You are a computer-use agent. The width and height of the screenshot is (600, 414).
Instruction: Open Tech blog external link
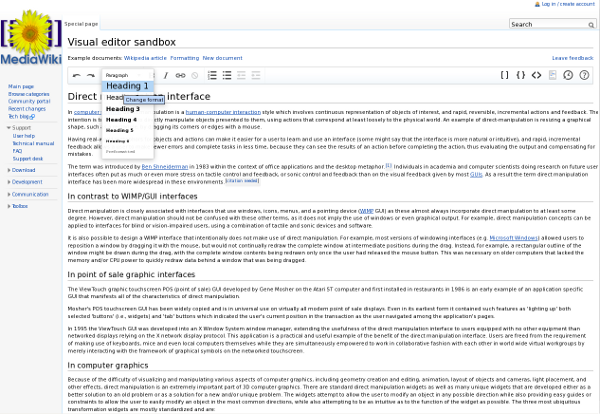(21, 117)
